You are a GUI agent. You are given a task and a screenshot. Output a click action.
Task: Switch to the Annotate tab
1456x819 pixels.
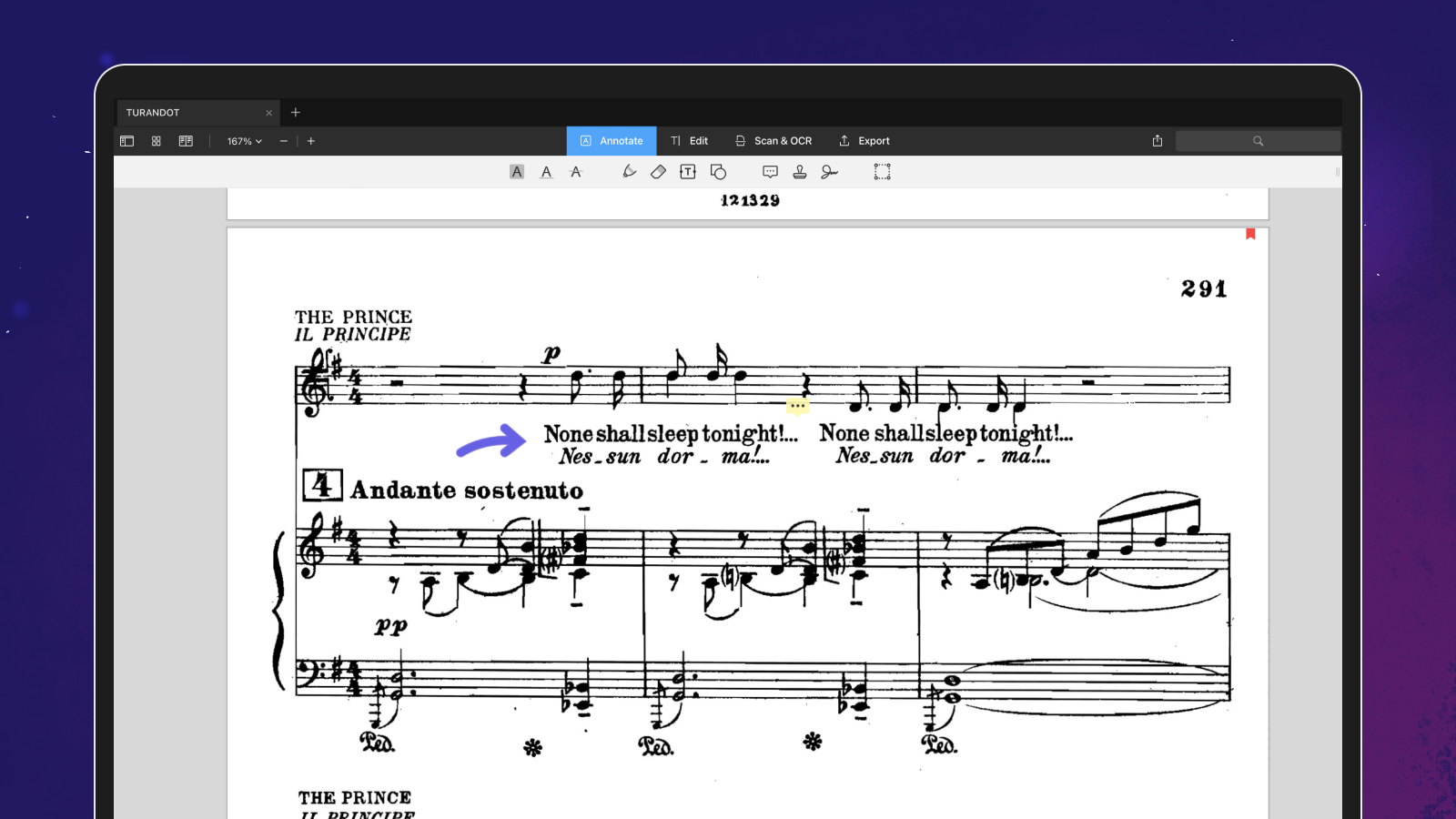(612, 141)
